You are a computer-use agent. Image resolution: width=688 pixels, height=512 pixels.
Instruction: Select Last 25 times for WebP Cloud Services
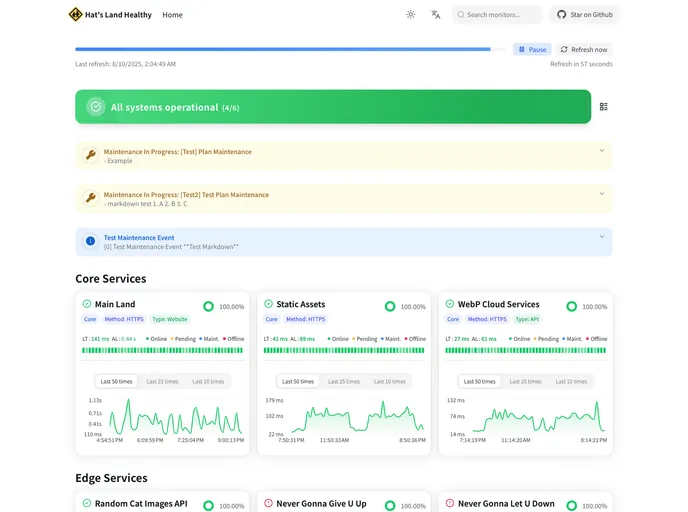(x=525, y=381)
